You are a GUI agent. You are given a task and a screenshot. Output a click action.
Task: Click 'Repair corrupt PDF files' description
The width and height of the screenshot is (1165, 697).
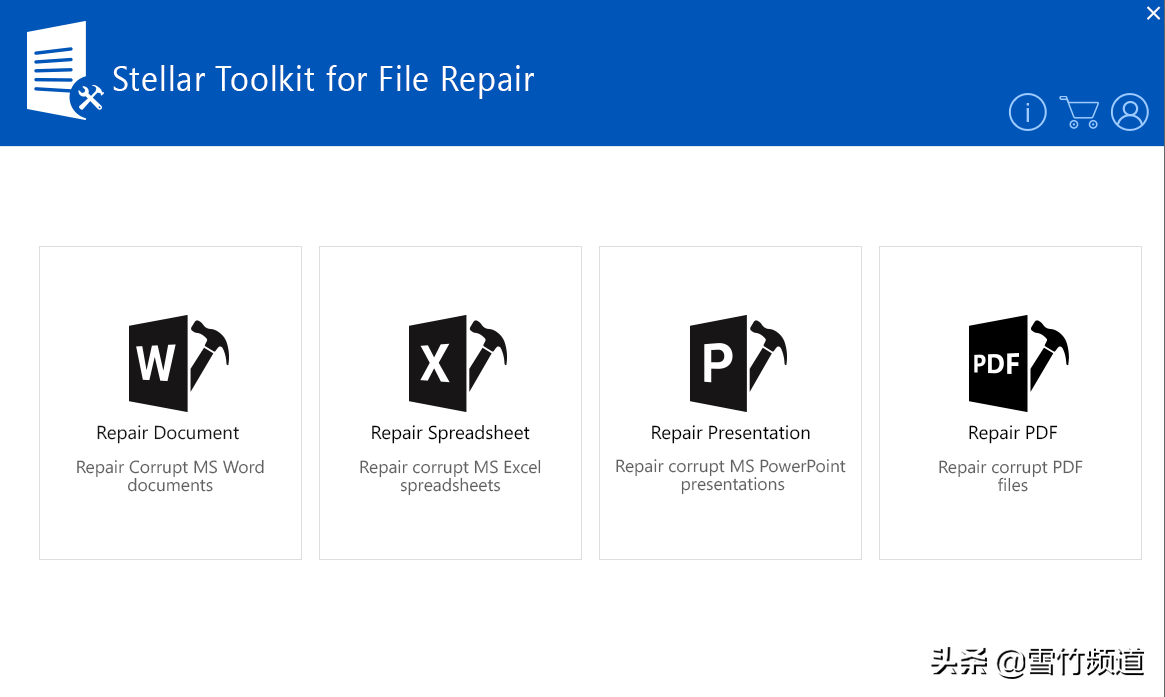1011,476
